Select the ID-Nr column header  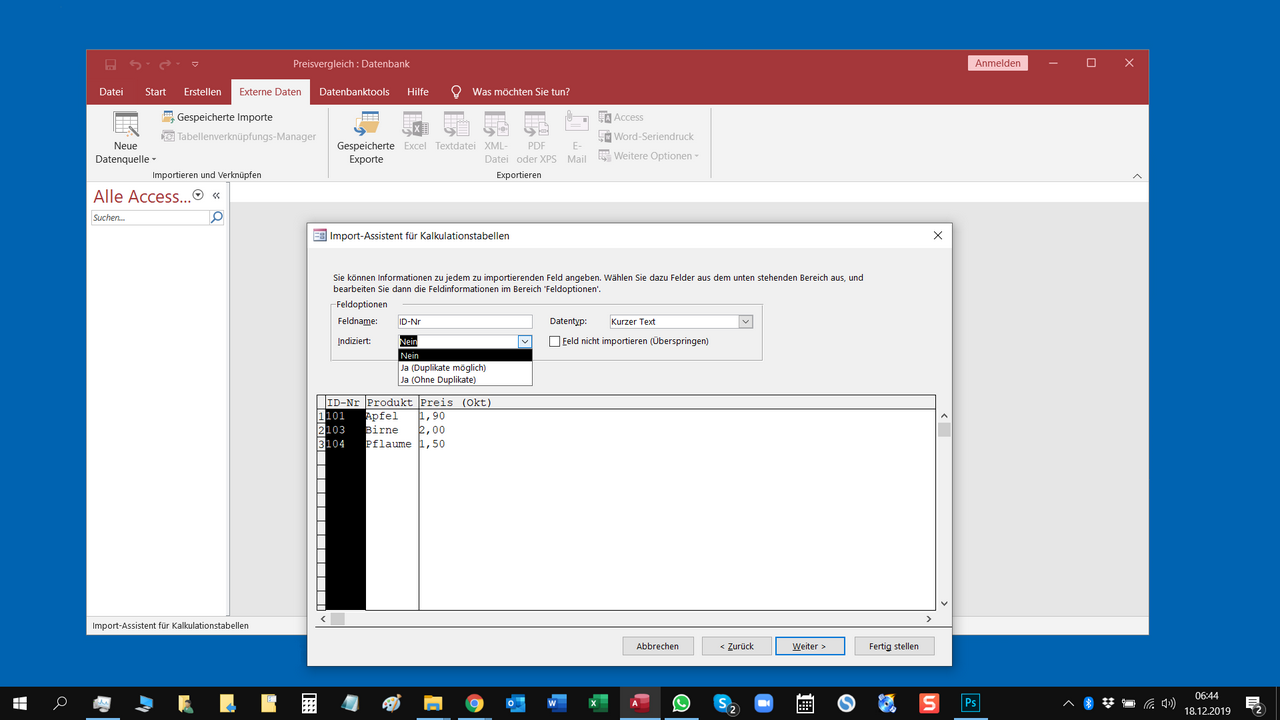click(x=345, y=402)
